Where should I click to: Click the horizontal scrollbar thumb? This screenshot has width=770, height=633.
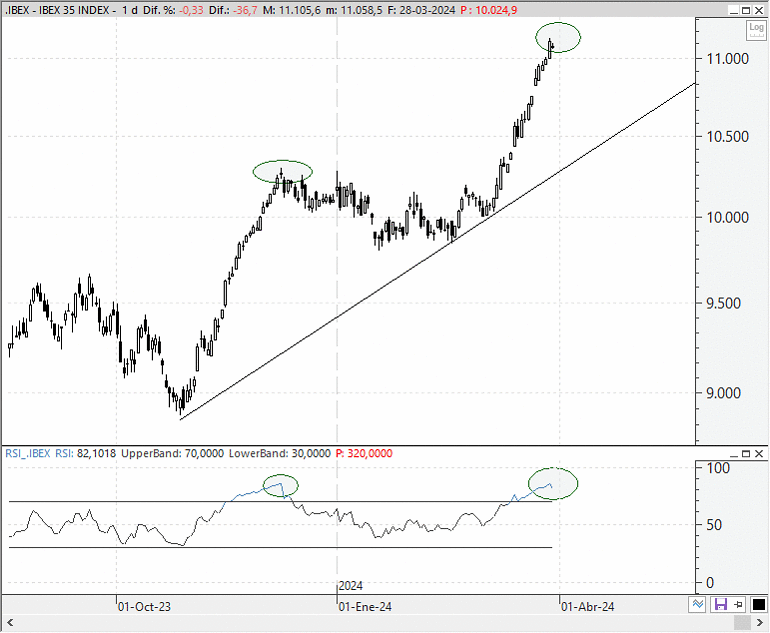click(x=742, y=623)
